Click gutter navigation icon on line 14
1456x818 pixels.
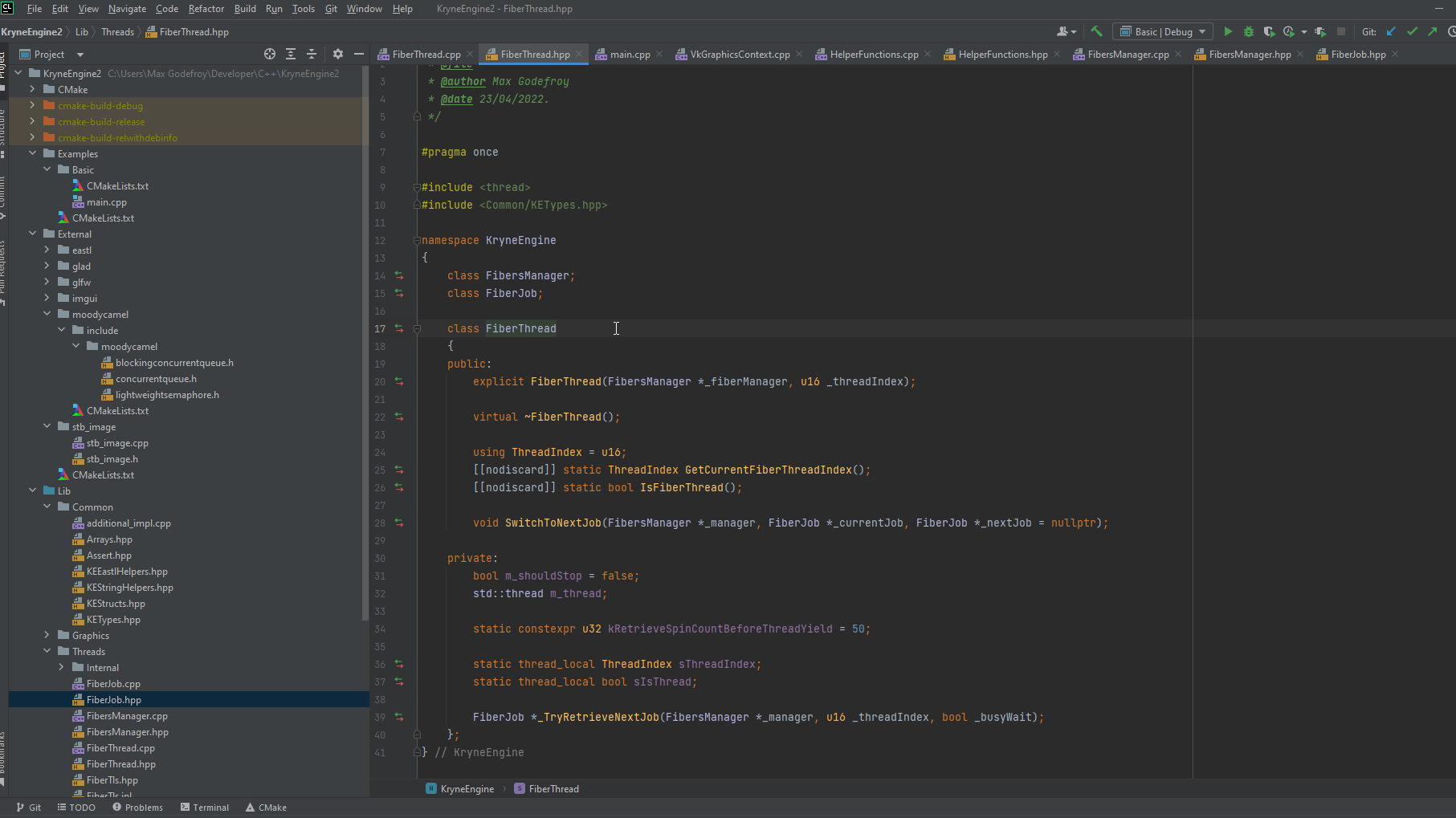399,275
